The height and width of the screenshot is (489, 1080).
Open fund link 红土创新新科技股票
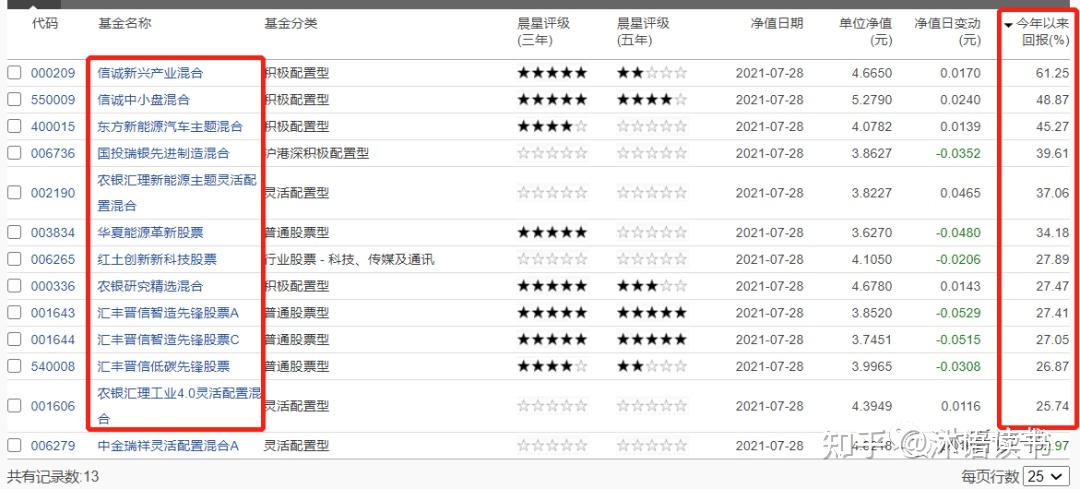[157, 260]
